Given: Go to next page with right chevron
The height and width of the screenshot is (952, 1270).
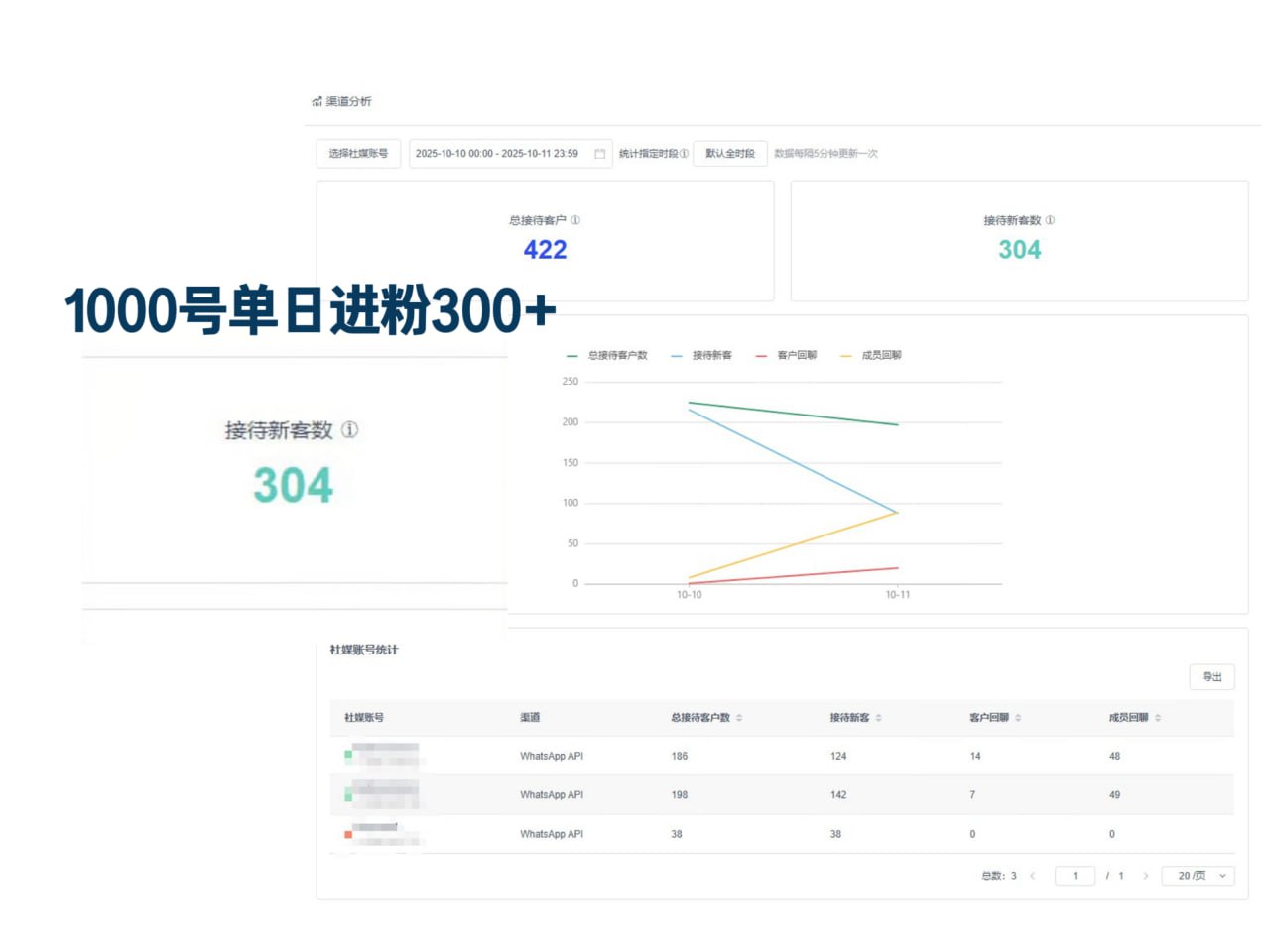Looking at the screenshot, I should (1145, 876).
